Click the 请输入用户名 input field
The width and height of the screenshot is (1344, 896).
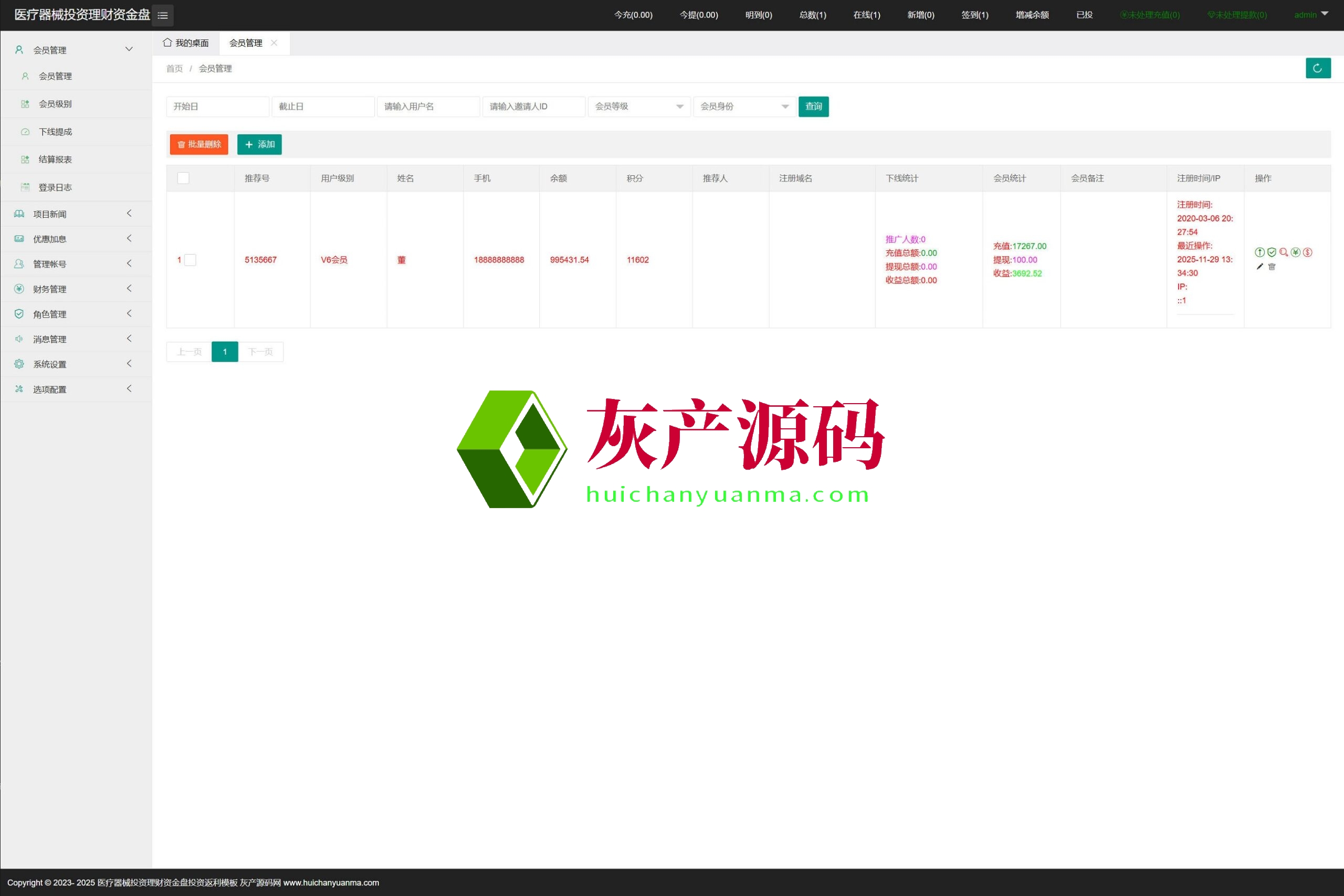point(428,106)
